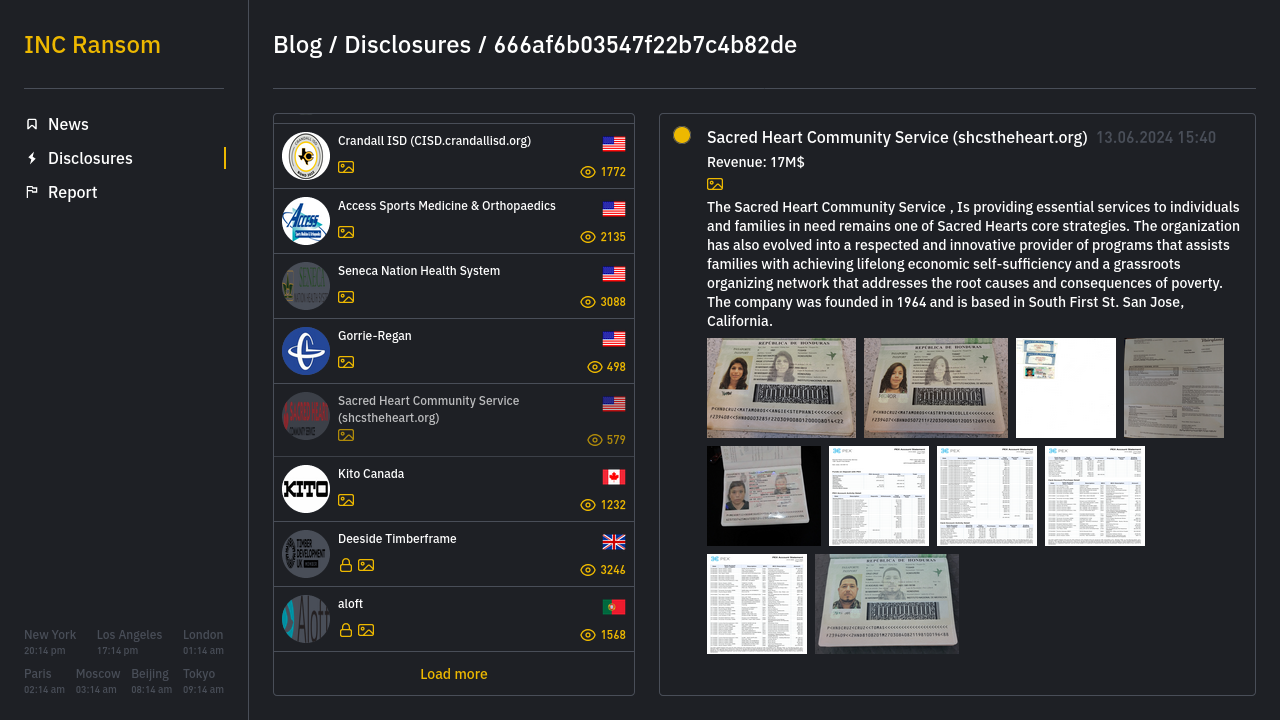1280x720 pixels.
Task: Click the Disclosures lightning bolt icon
Action: 32,158
